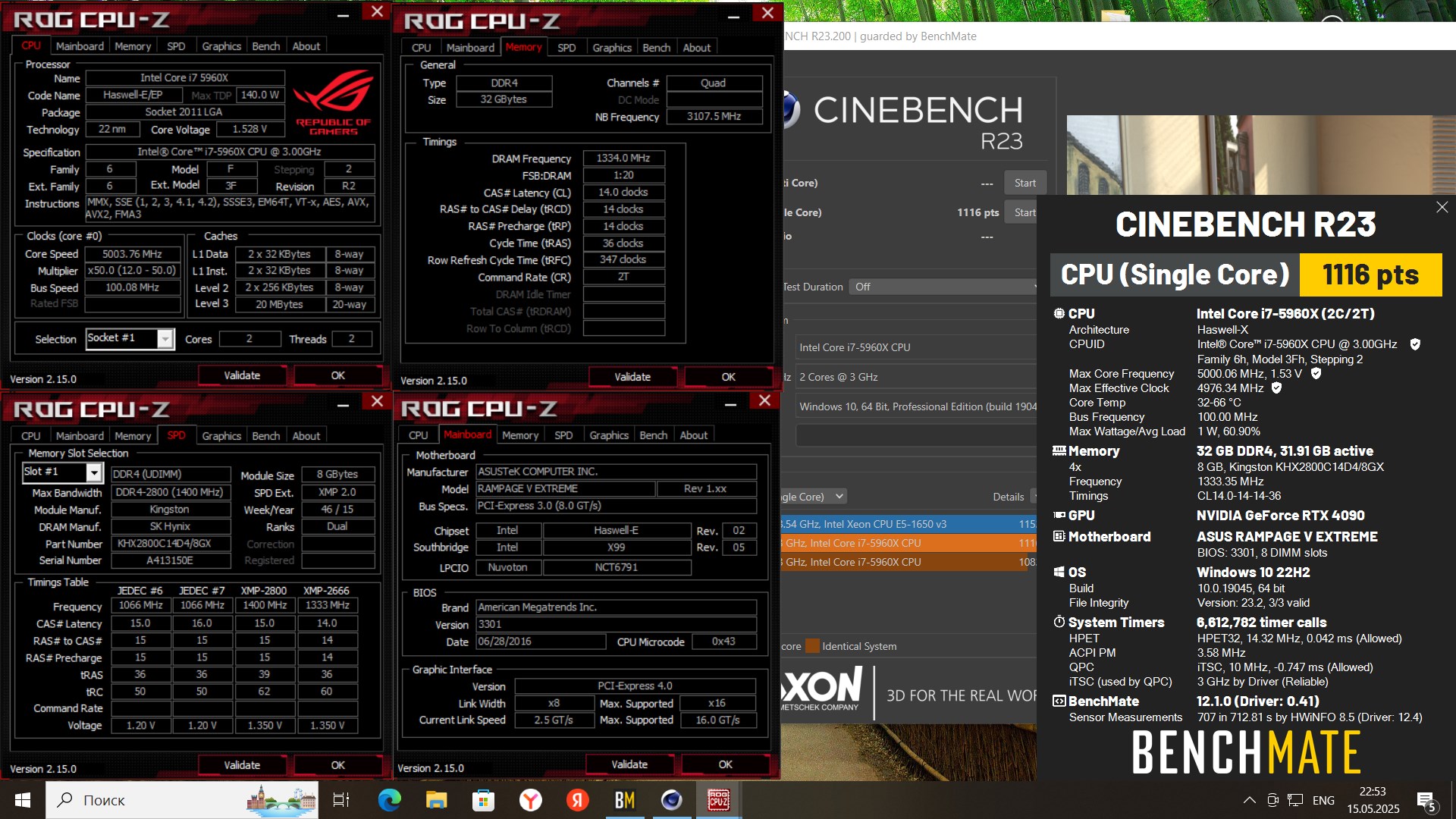Open File Explorer from taskbar
Image resolution: width=1456 pixels, height=819 pixels.
436,800
